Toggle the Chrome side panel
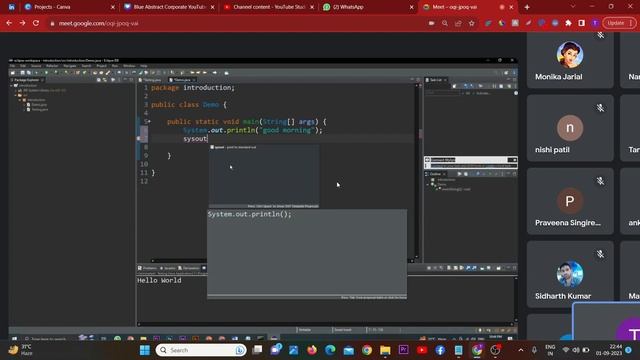Image resolution: width=640 pixels, height=360 pixels. tap(582, 23)
